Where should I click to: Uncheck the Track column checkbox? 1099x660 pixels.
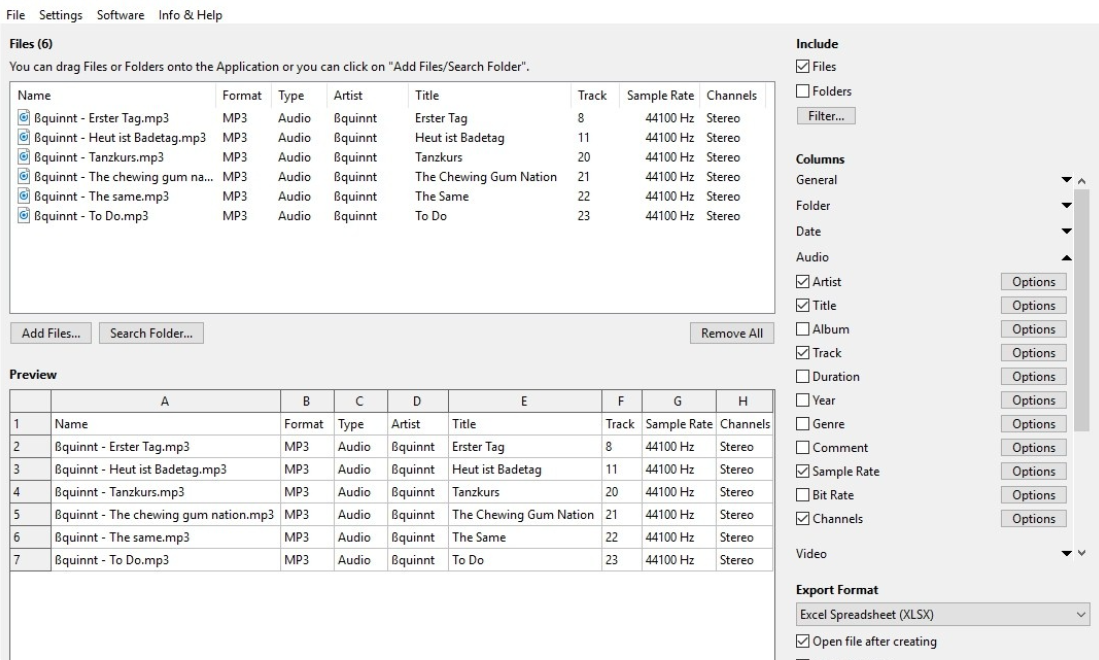tap(803, 353)
